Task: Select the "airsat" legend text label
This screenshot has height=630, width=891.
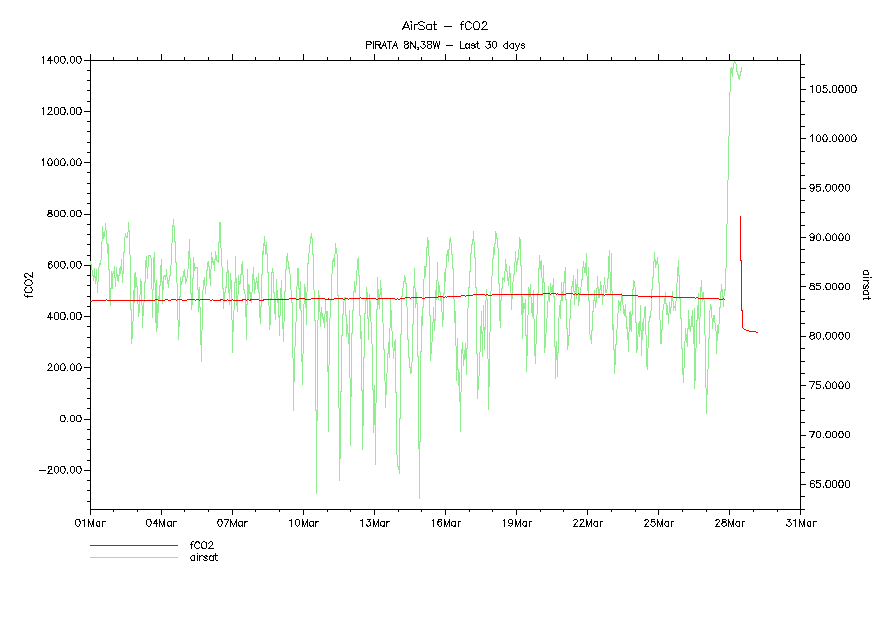Action: (x=203, y=557)
